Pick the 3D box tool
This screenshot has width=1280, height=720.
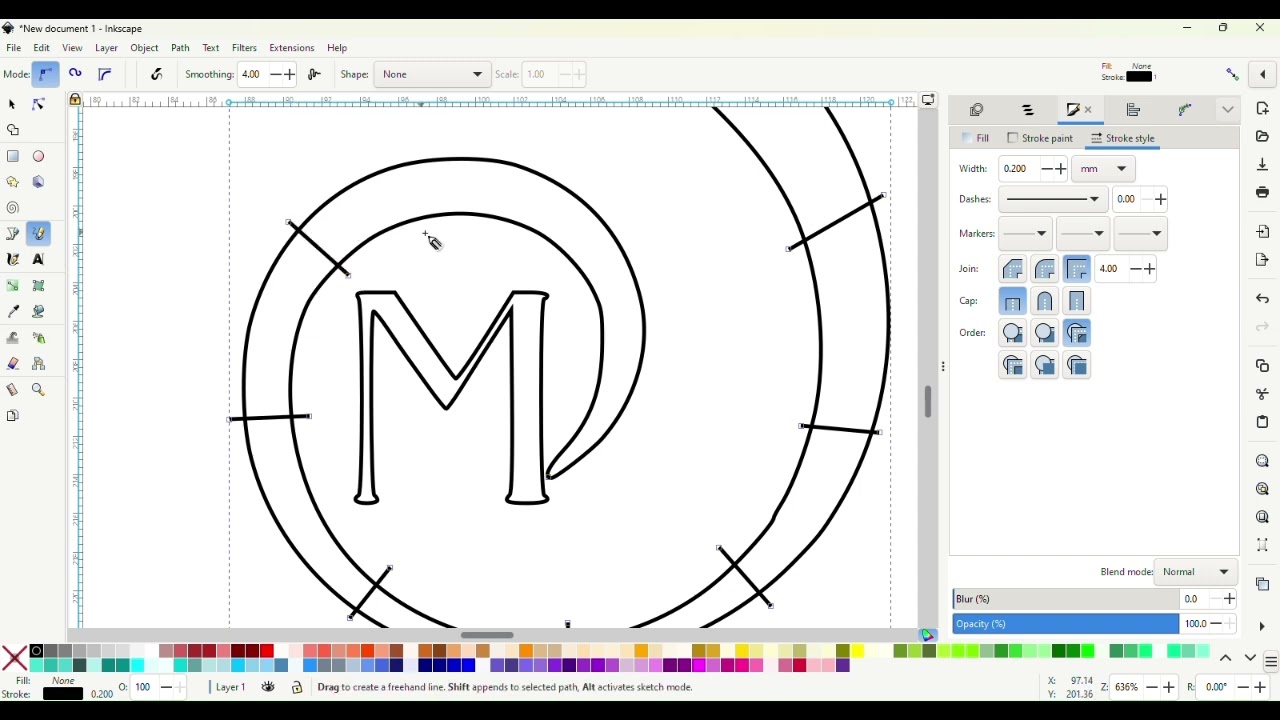pyautogui.click(x=39, y=183)
